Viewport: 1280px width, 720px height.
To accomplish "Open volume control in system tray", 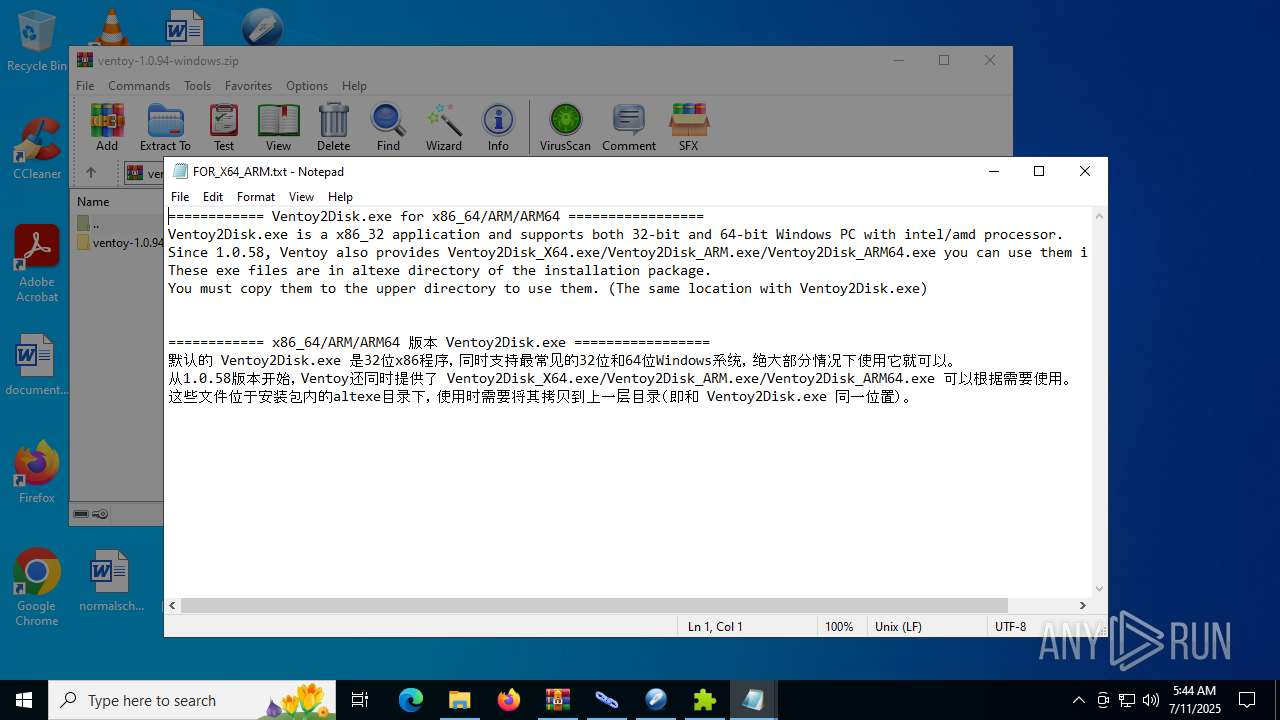I will (1150, 700).
